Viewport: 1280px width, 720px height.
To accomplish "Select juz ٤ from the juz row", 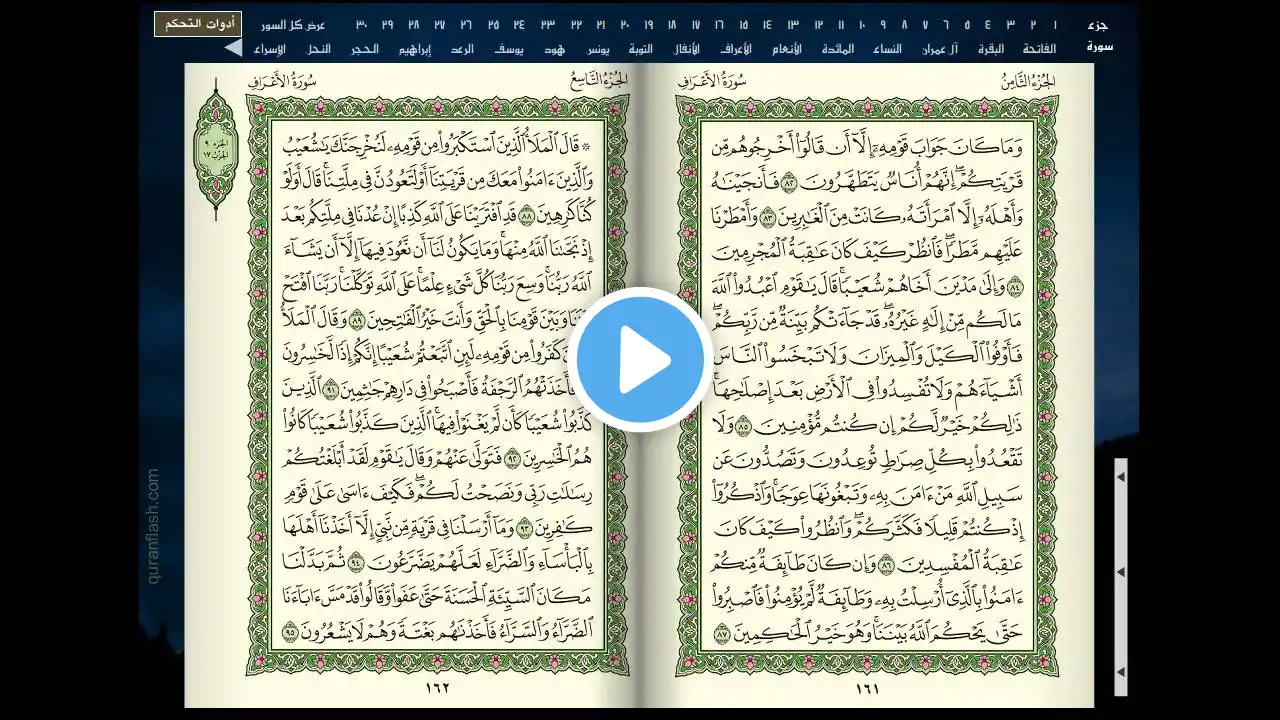I will pos(988,24).
